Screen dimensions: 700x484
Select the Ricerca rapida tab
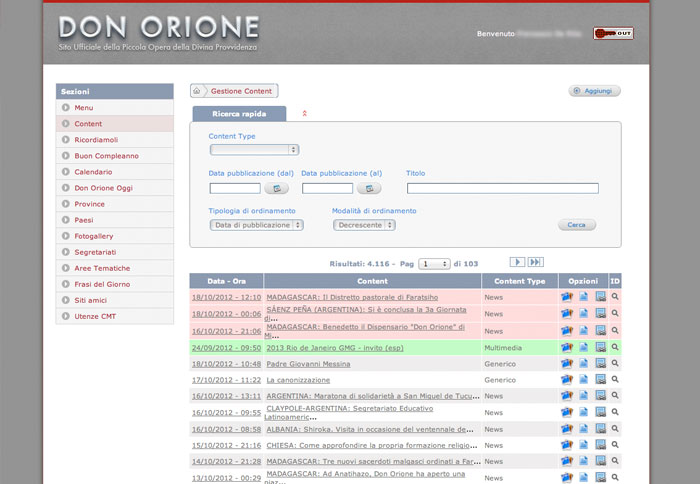(239, 114)
